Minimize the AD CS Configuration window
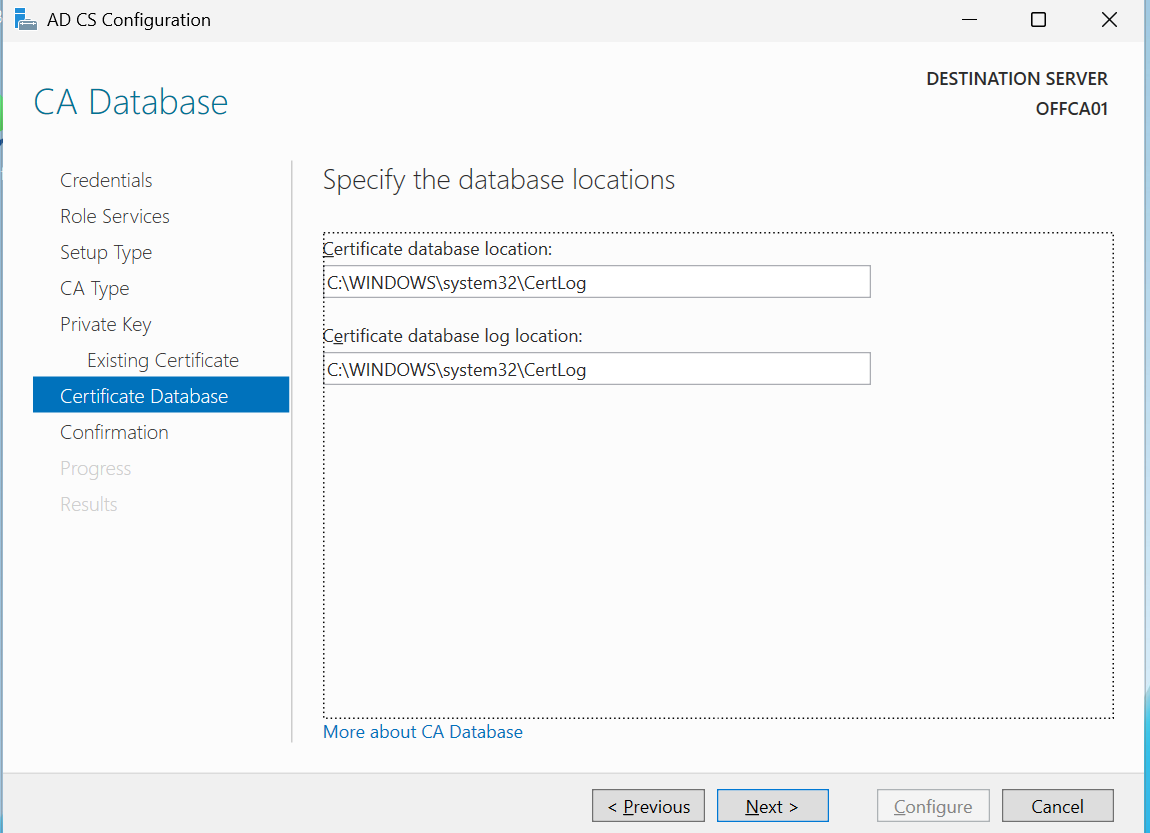Image resolution: width=1150 pixels, height=833 pixels. (968, 20)
